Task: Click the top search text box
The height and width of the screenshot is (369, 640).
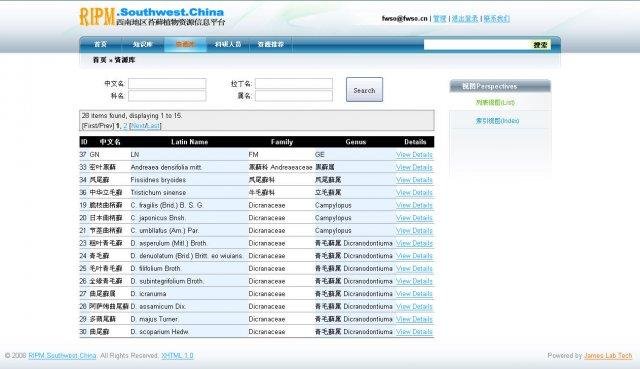Action: 477,44
